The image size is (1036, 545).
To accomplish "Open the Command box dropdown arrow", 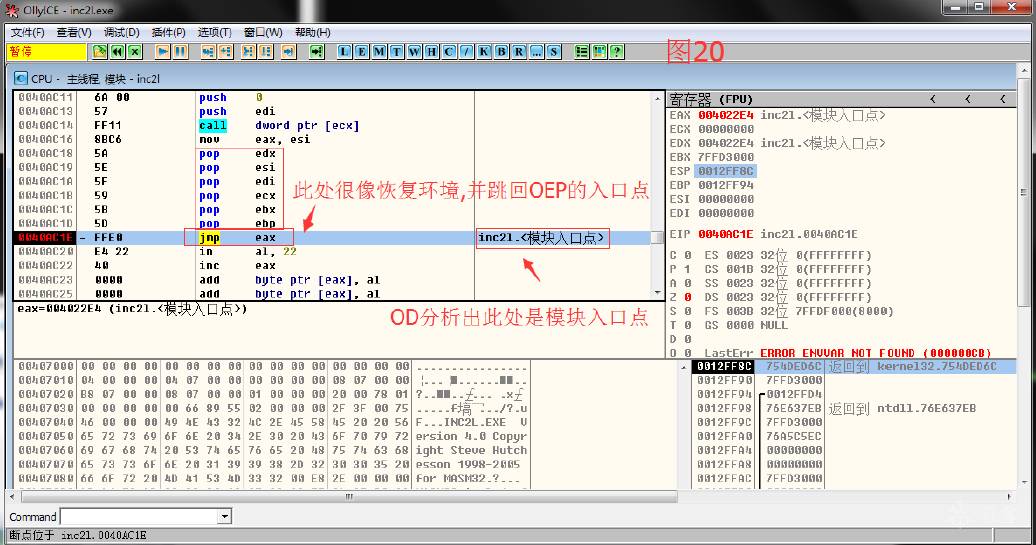I will pyautogui.click(x=225, y=517).
